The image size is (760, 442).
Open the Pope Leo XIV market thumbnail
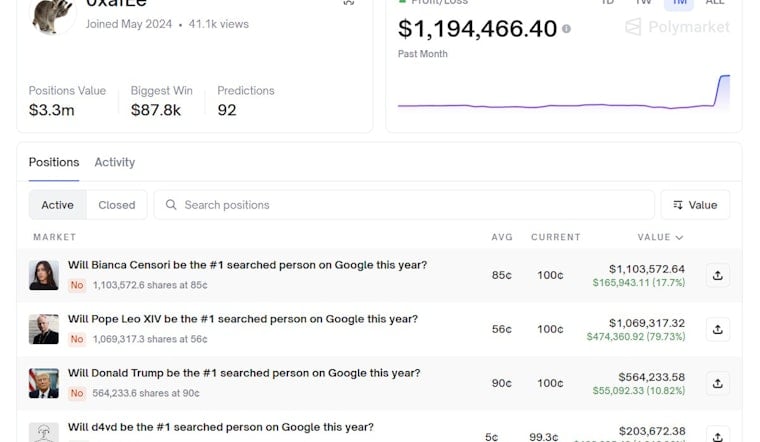44,329
